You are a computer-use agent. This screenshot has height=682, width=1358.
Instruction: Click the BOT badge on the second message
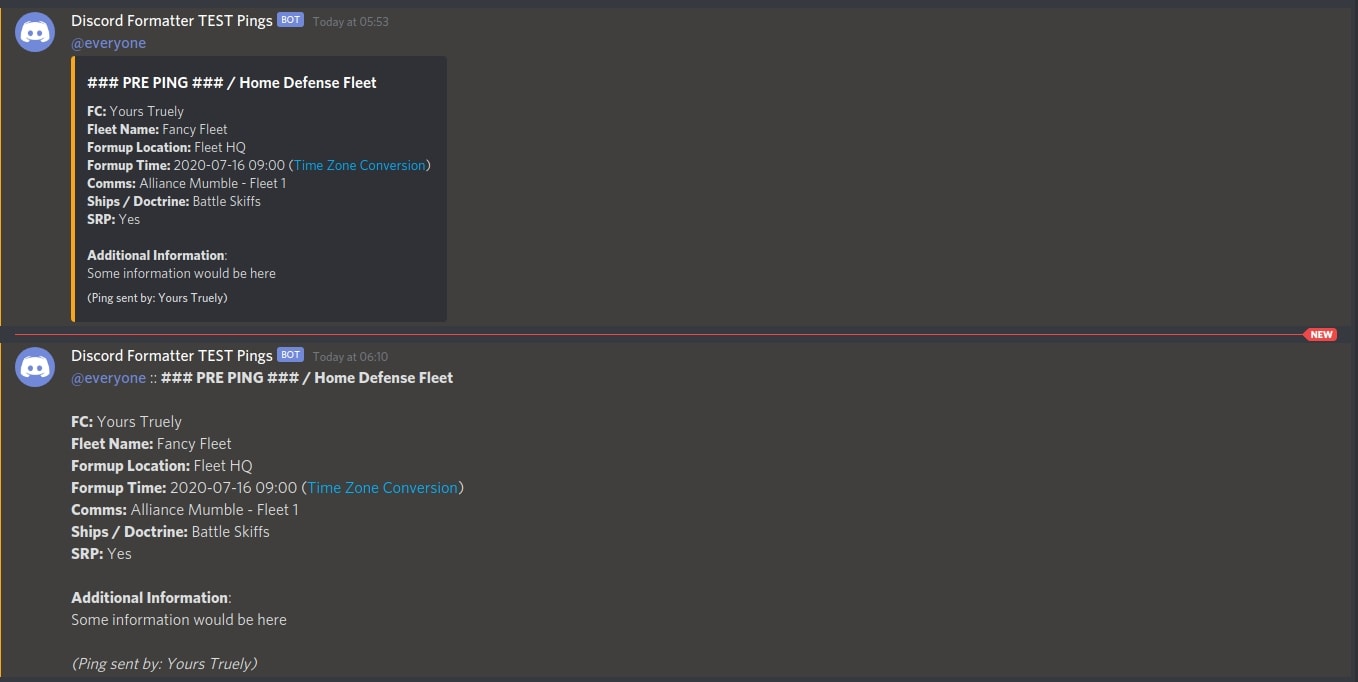tap(289, 354)
